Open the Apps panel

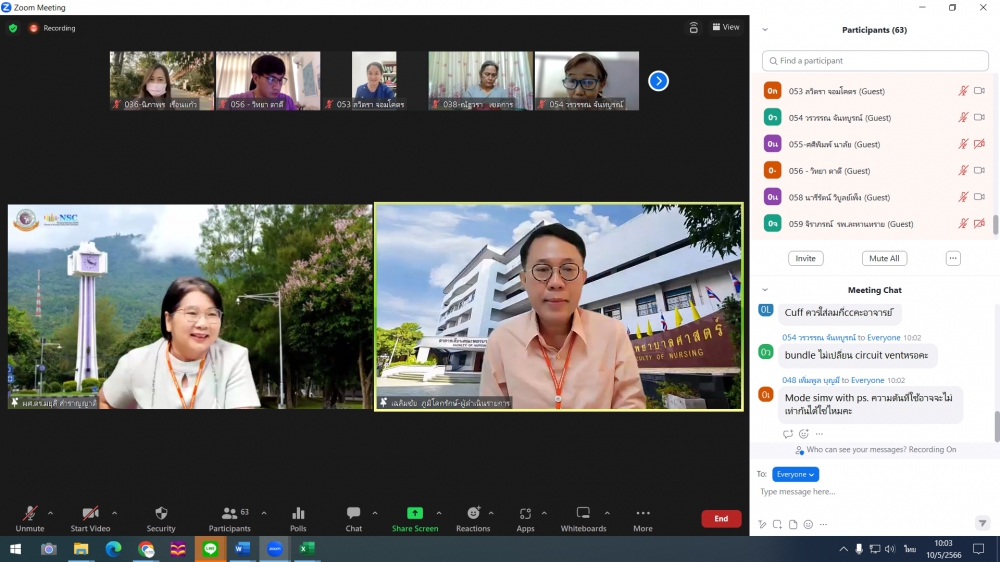525,517
